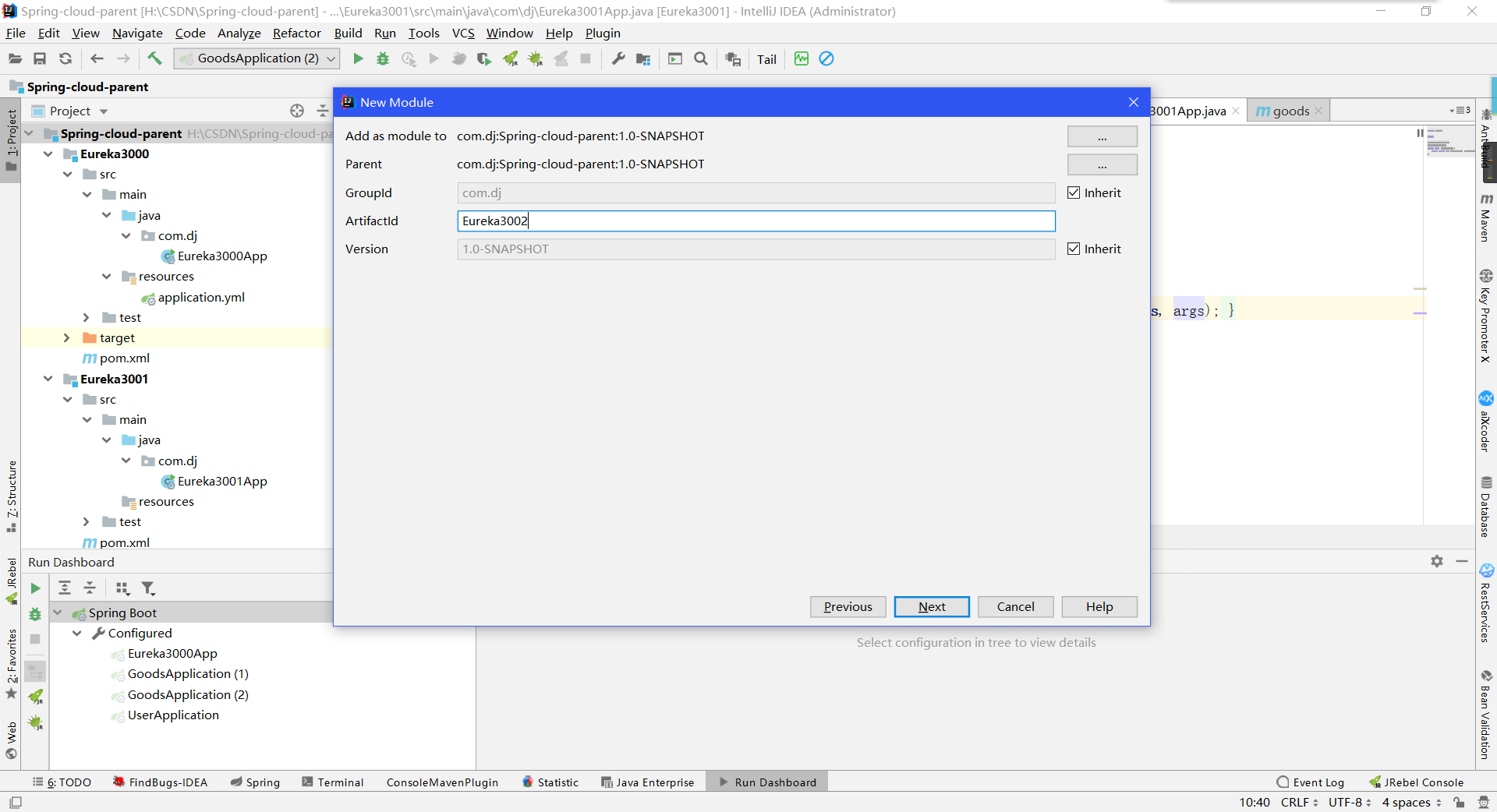Select Eureka3000App class in tree
Viewport: 1497px width, 812px height.
(x=222, y=256)
